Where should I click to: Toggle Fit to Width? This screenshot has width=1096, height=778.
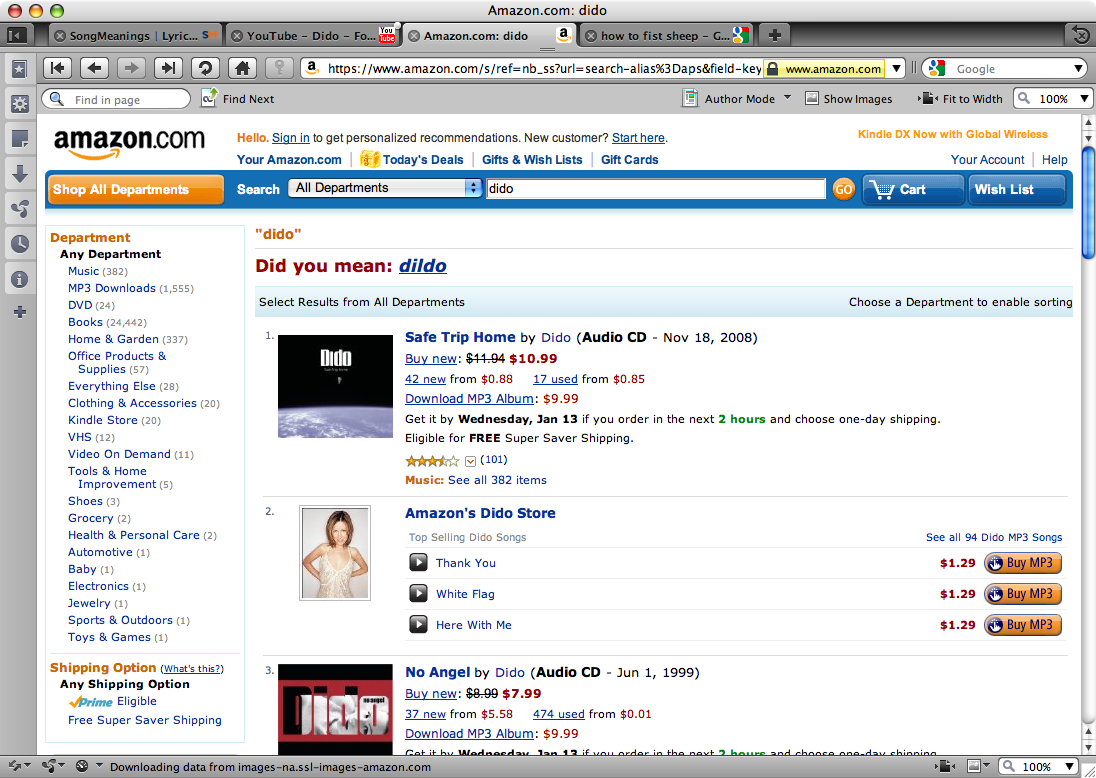point(961,99)
